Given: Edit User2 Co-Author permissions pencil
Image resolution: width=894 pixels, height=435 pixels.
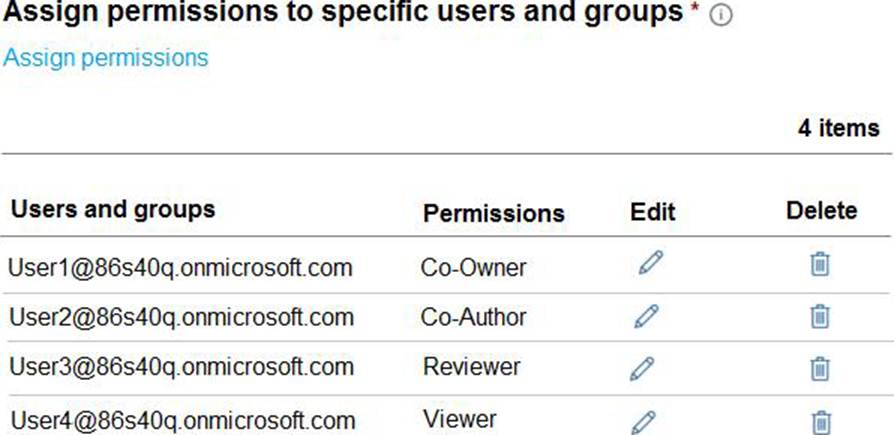Looking at the screenshot, I should pyautogui.click(x=646, y=317).
